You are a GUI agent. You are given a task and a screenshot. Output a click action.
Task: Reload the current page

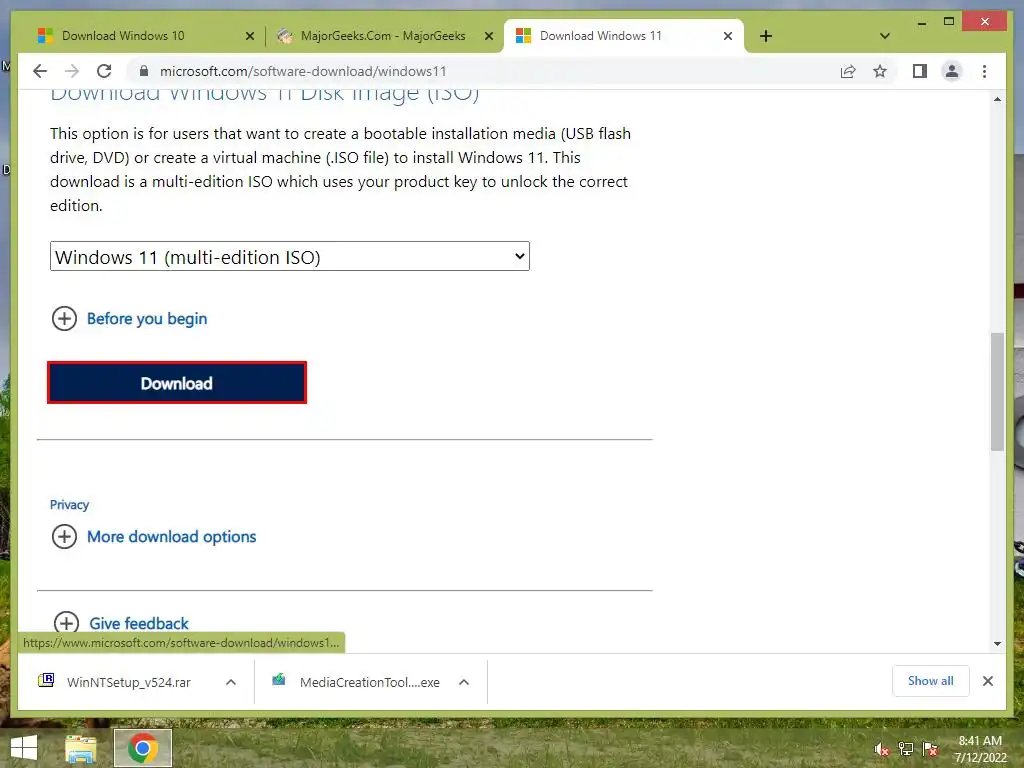pyautogui.click(x=104, y=71)
